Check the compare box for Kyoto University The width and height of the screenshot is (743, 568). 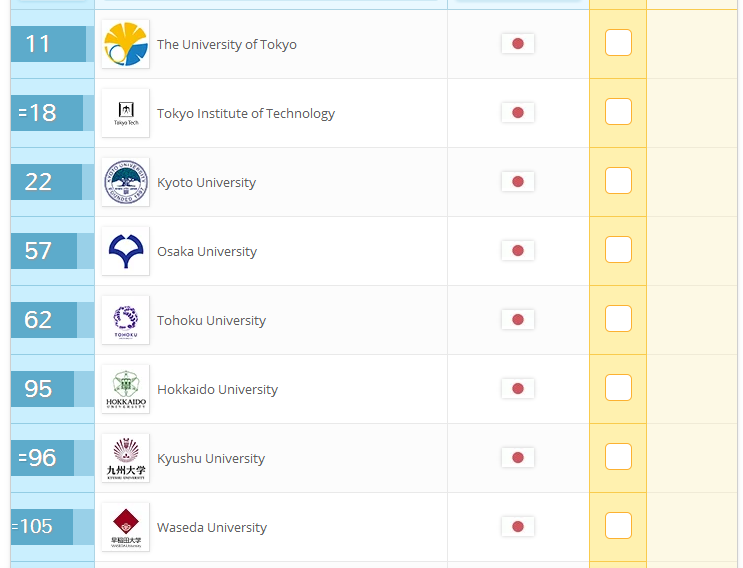[618, 181]
